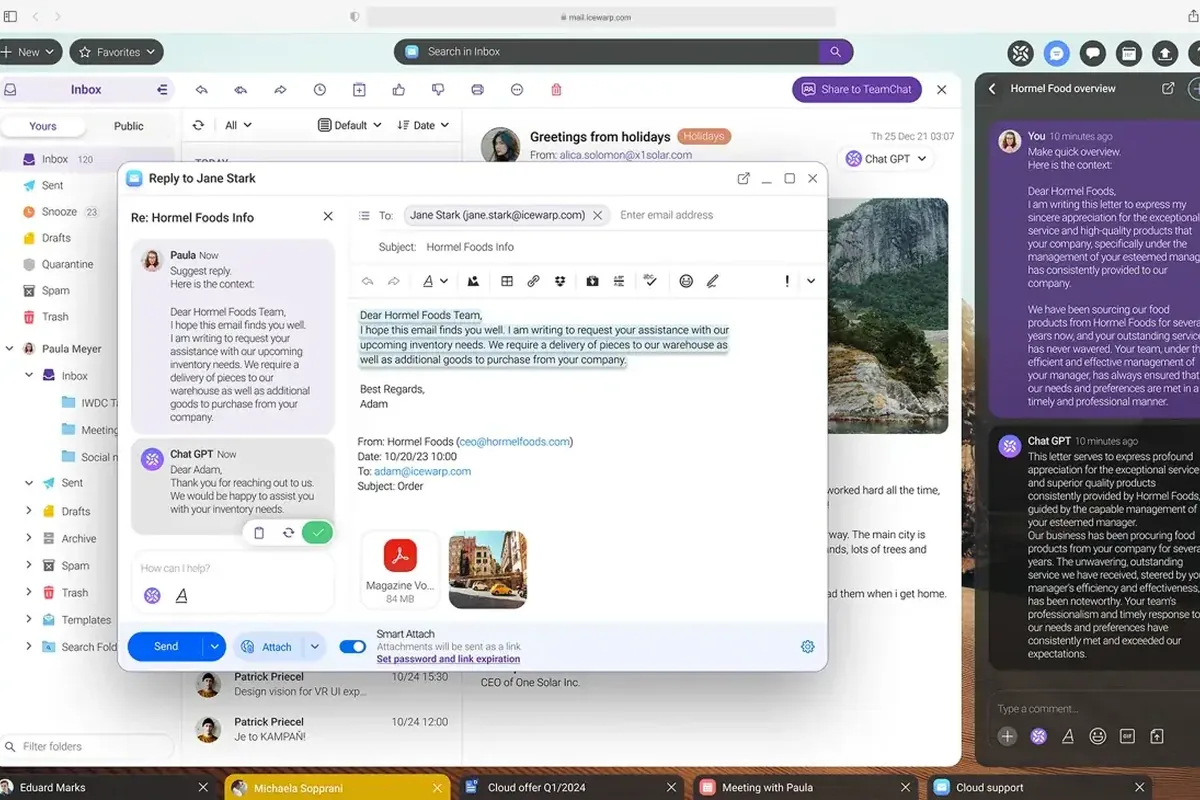This screenshot has width=1200, height=800.
Task: Click the thumbs up icon in the mail toolbar
Action: coord(399,90)
